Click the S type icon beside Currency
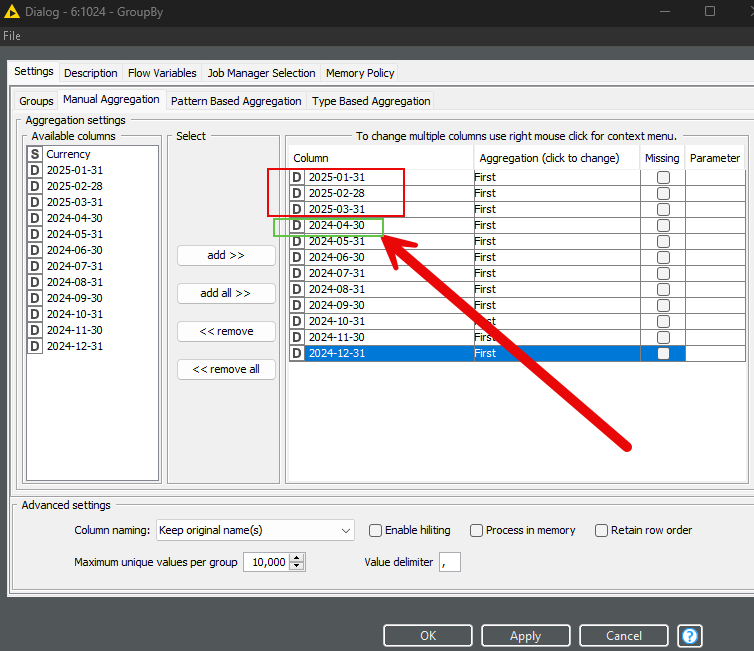This screenshot has height=651, width=754. (x=35, y=154)
